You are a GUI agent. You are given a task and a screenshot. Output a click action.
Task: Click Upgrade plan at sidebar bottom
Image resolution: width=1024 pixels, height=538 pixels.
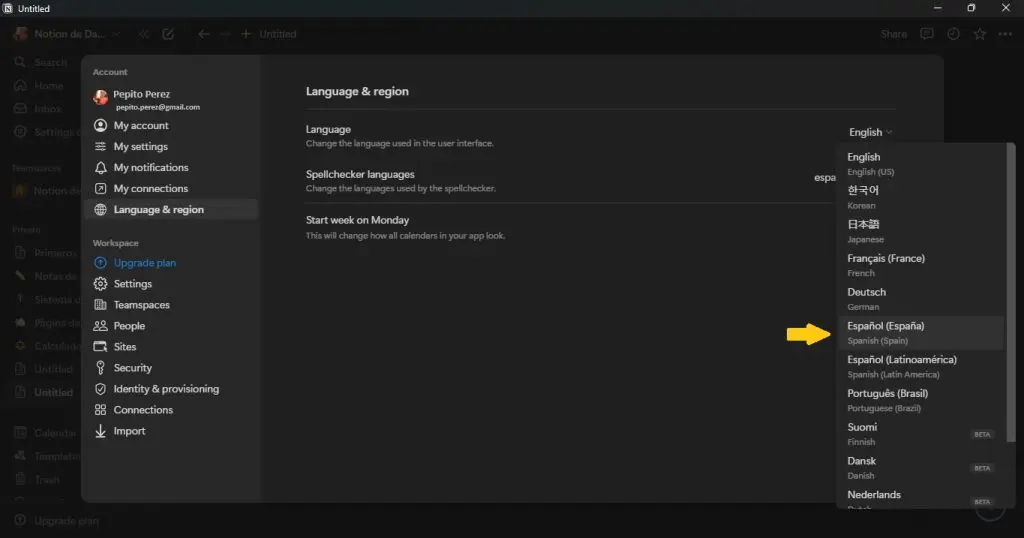point(57,520)
